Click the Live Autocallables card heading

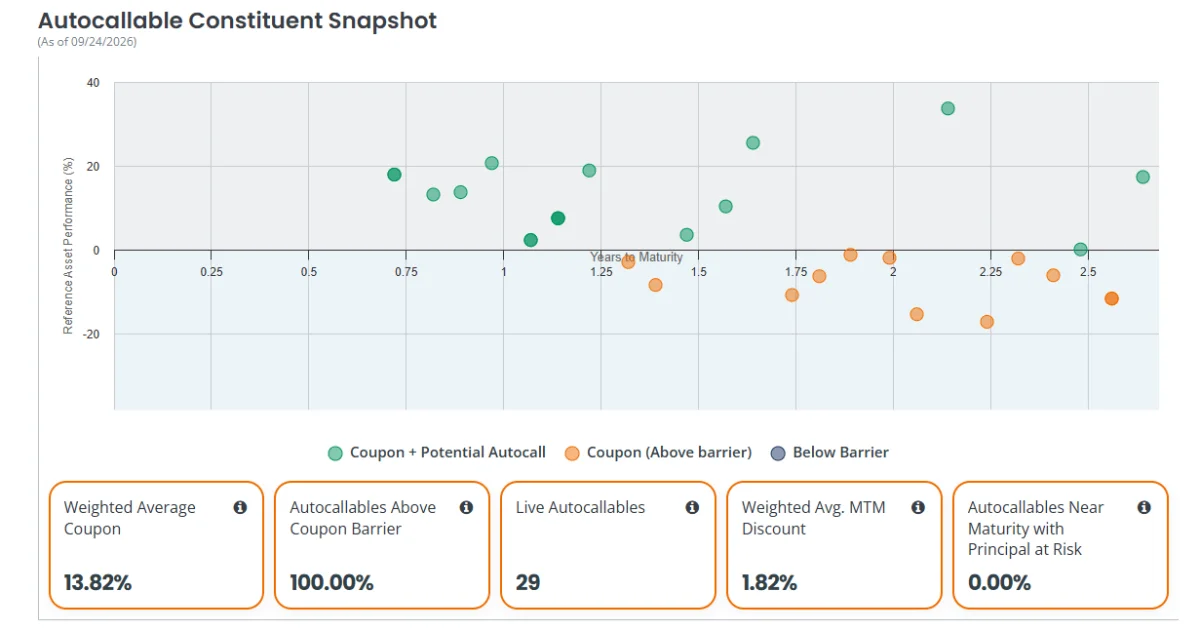581,508
